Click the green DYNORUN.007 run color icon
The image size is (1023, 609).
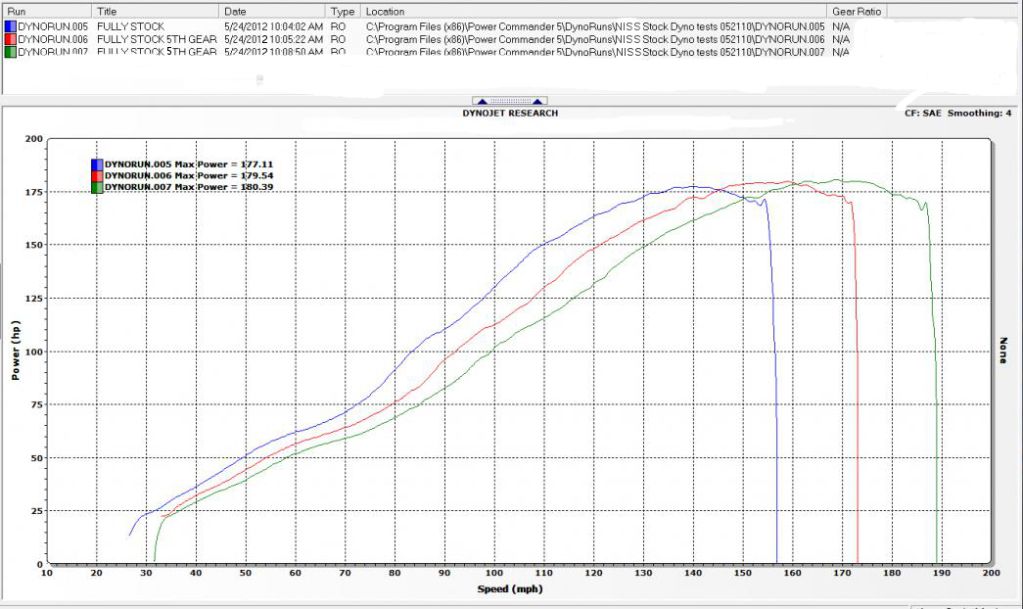click(x=10, y=52)
